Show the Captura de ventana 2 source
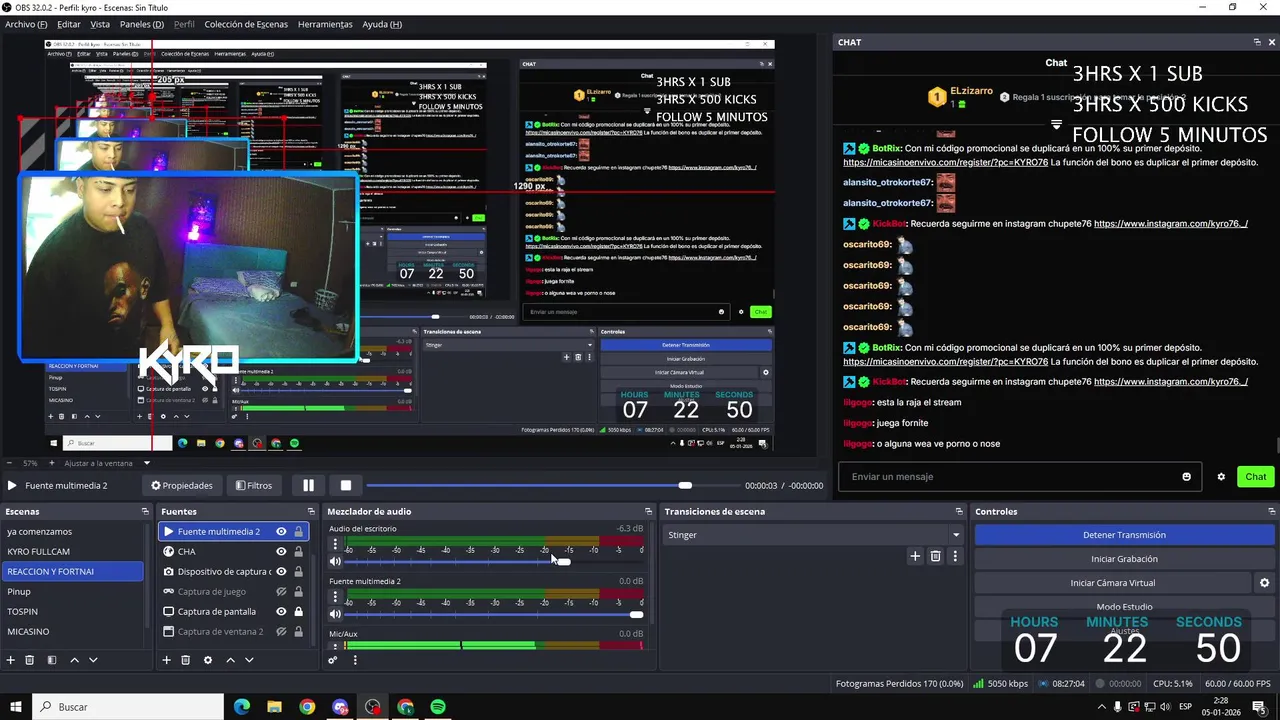Screen dimensions: 1280x720 (x=281, y=632)
